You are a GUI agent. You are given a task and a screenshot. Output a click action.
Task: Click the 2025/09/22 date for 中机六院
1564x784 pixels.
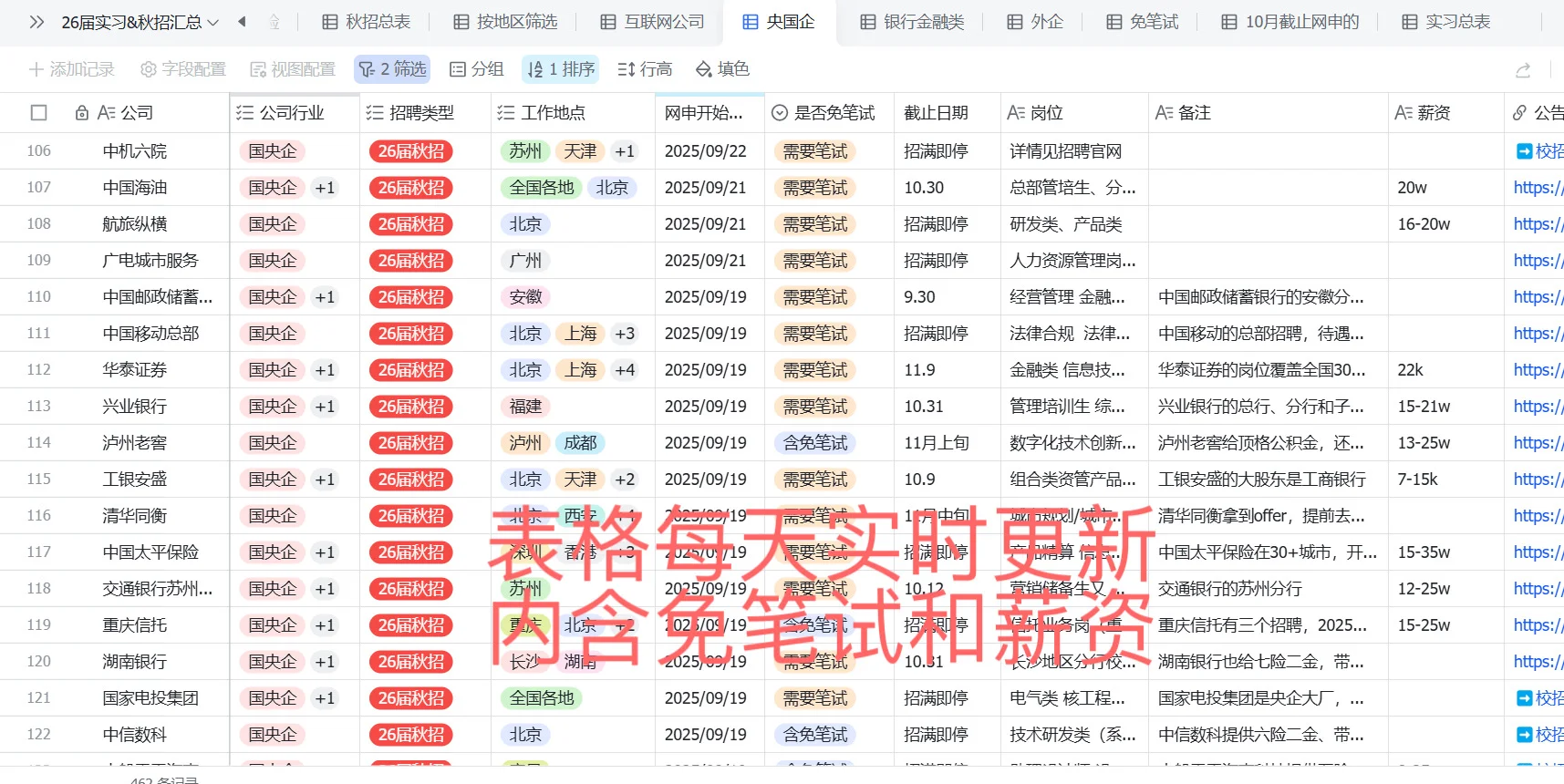coord(706,151)
